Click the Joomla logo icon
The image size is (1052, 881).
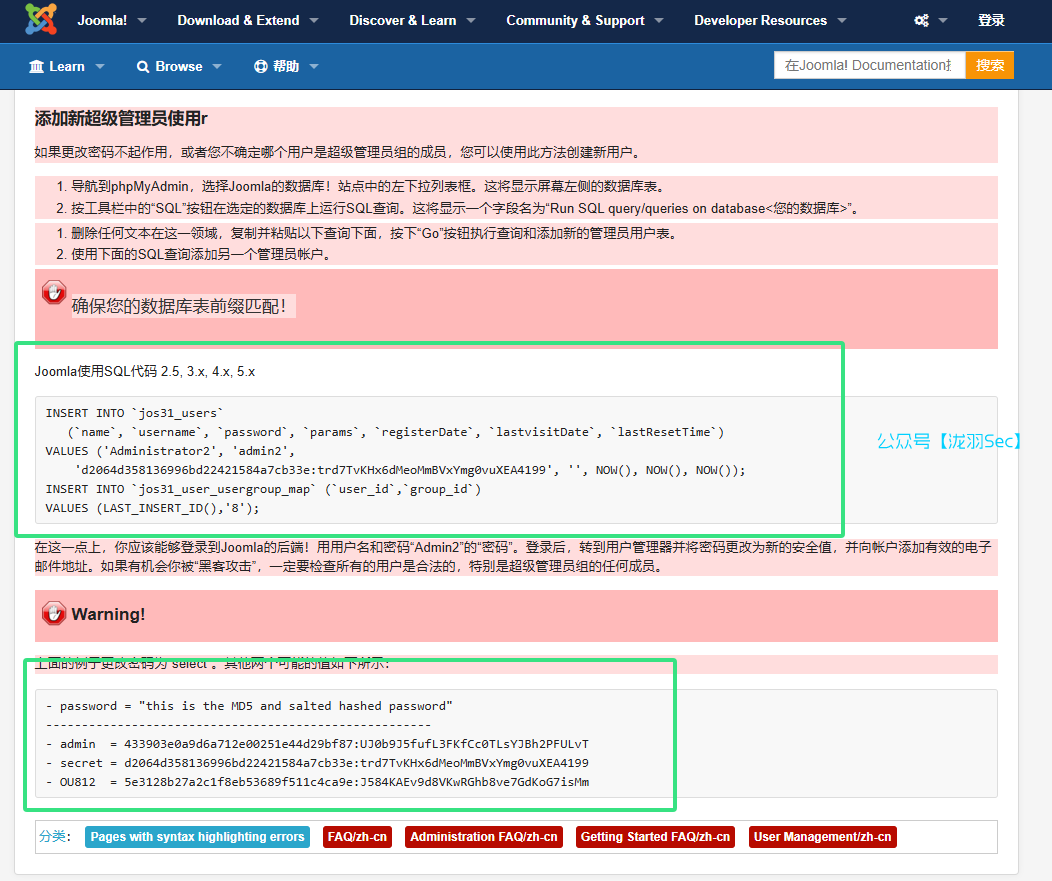[41, 19]
